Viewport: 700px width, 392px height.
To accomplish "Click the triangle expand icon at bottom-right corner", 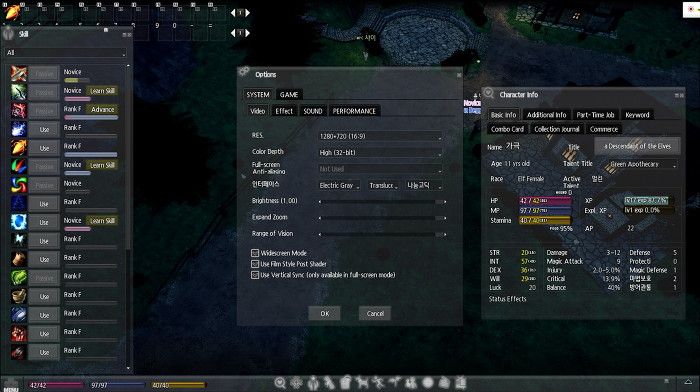I will 688,382.
